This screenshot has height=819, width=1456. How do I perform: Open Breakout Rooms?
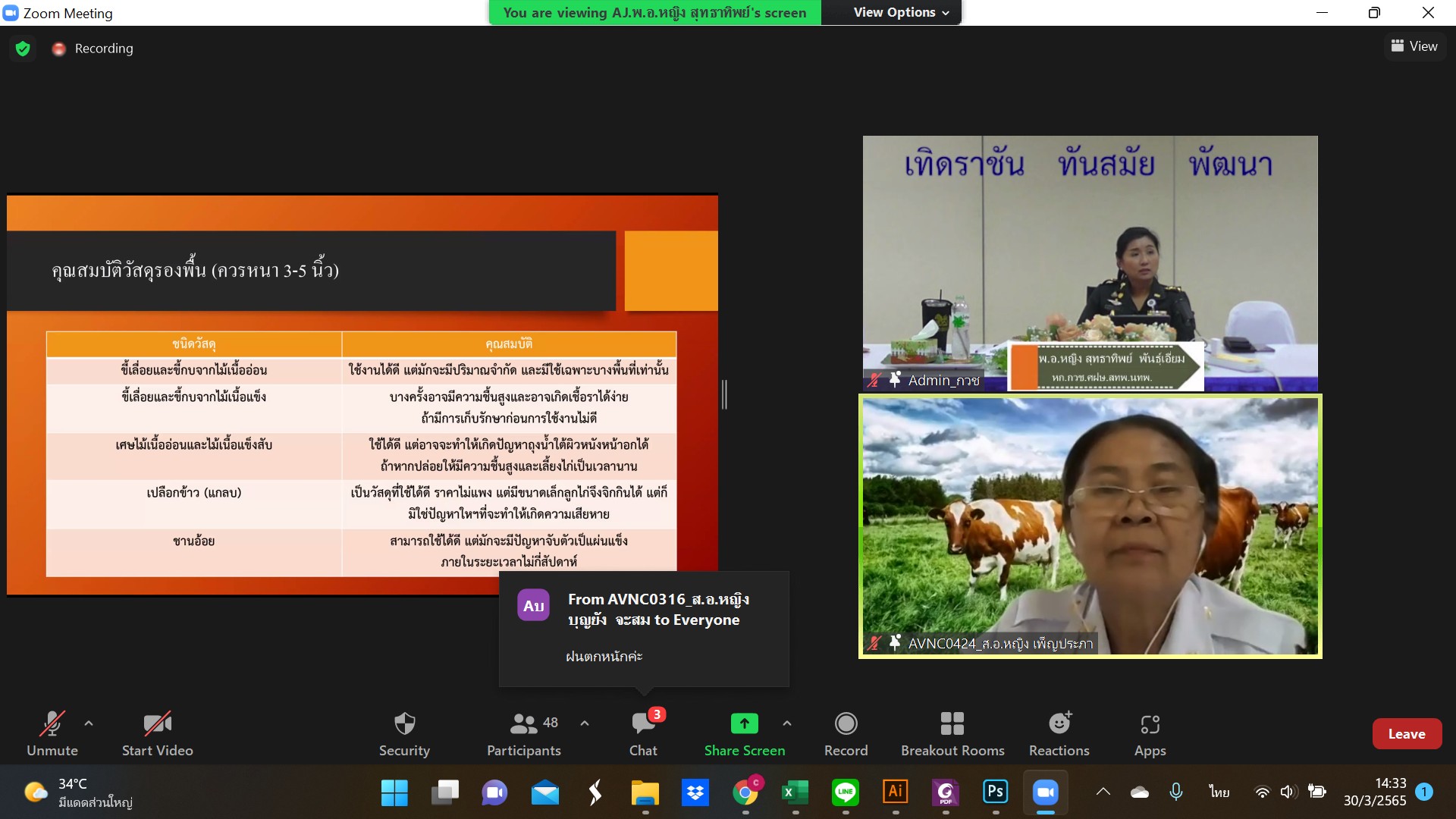pyautogui.click(x=952, y=733)
